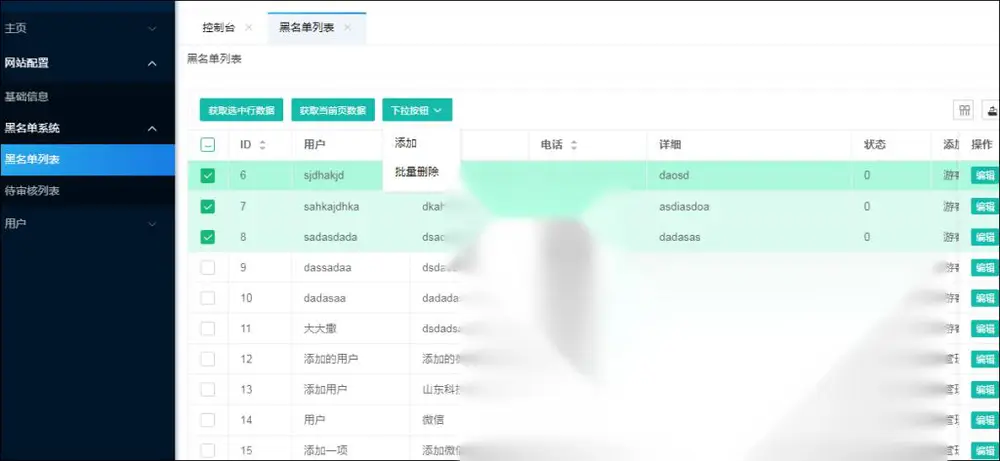Screen dimensions: 1000x461
Task: Click the detail cell 'asdiasdoa'
Action: (x=684, y=206)
